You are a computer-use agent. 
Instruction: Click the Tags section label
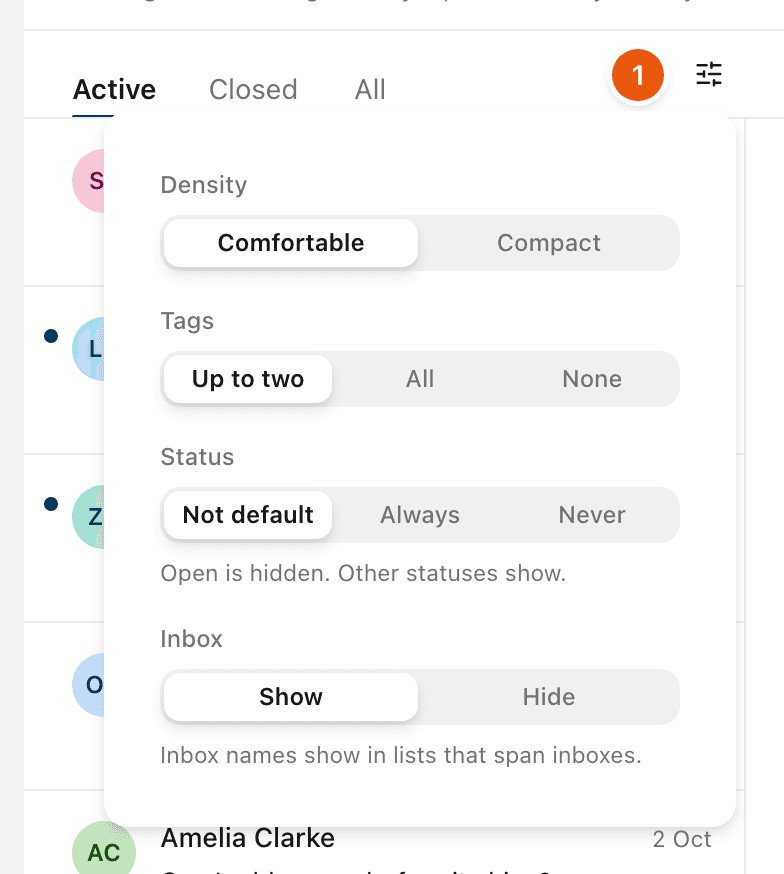click(187, 322)
